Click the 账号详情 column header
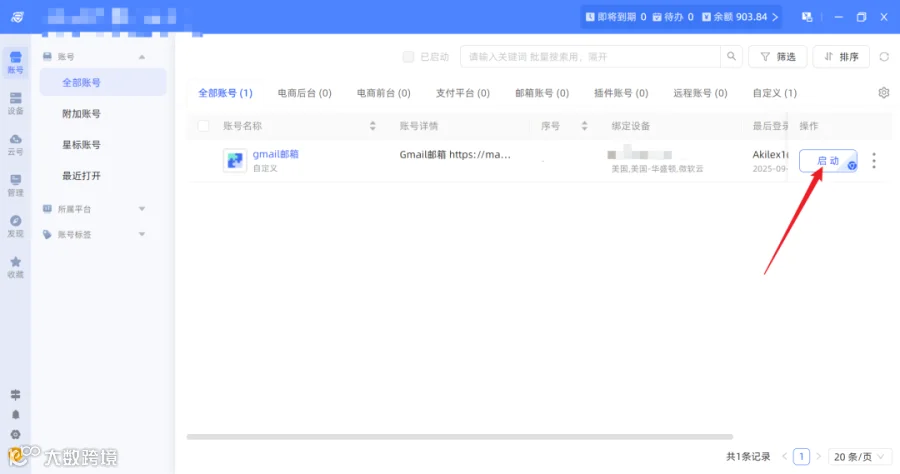Viewport: 900px width, 474px height. pos(419,126)
